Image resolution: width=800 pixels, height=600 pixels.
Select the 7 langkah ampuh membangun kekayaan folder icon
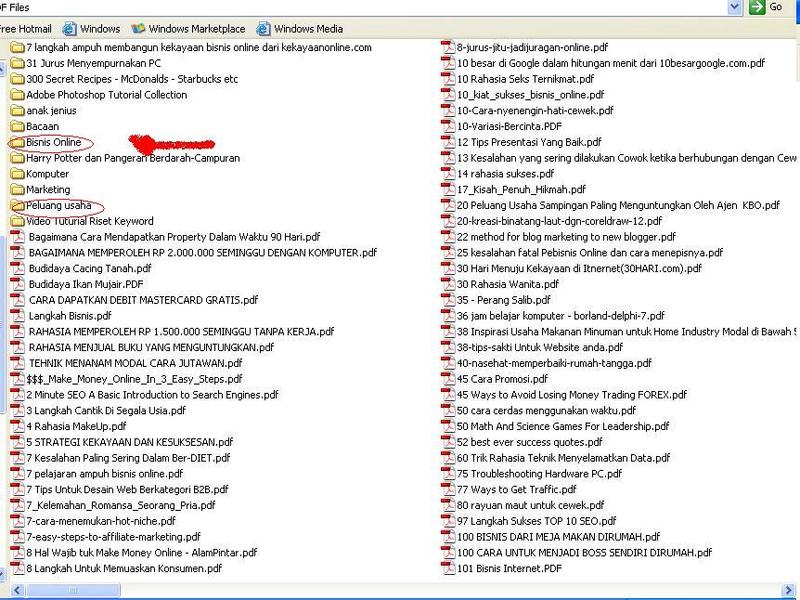click(x=18, y=47)
